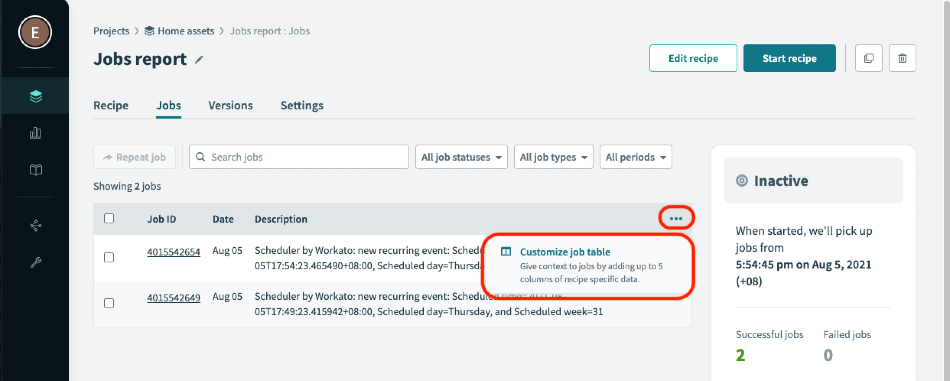
Task: Click the Failed jobs count 0
Action: [828, 355]
